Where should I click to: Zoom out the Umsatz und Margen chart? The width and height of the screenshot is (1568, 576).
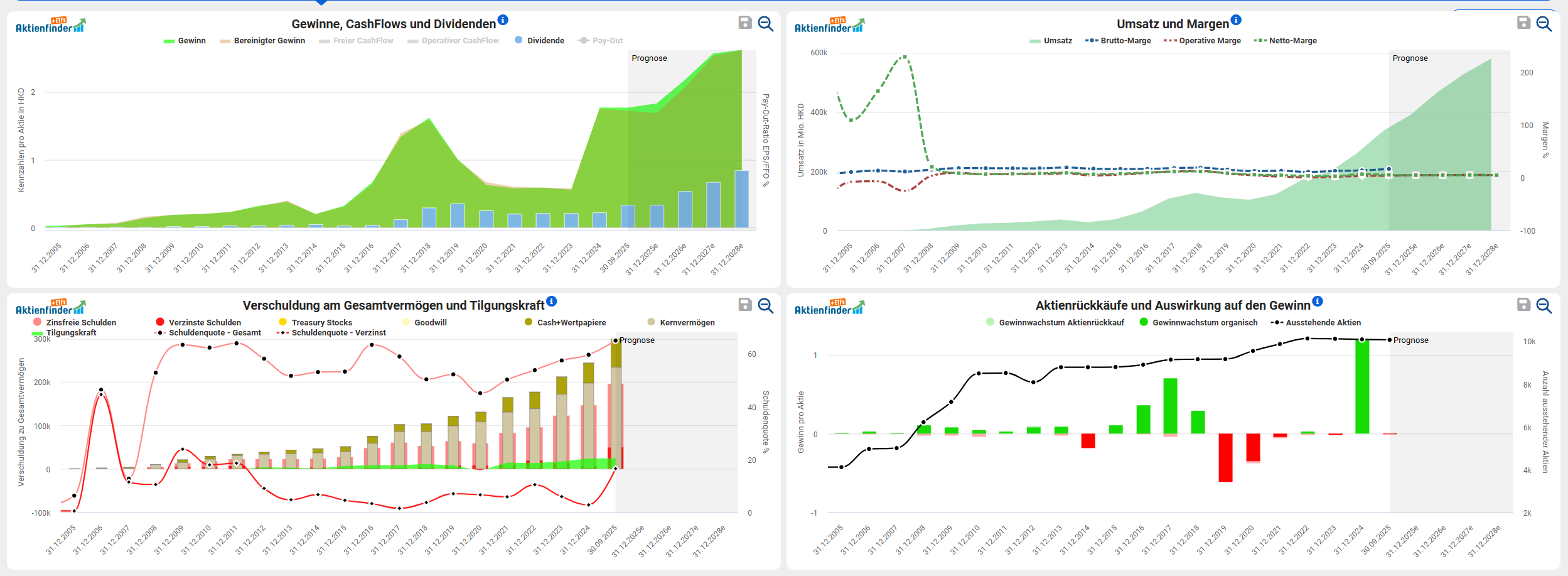click(1544, 23)
